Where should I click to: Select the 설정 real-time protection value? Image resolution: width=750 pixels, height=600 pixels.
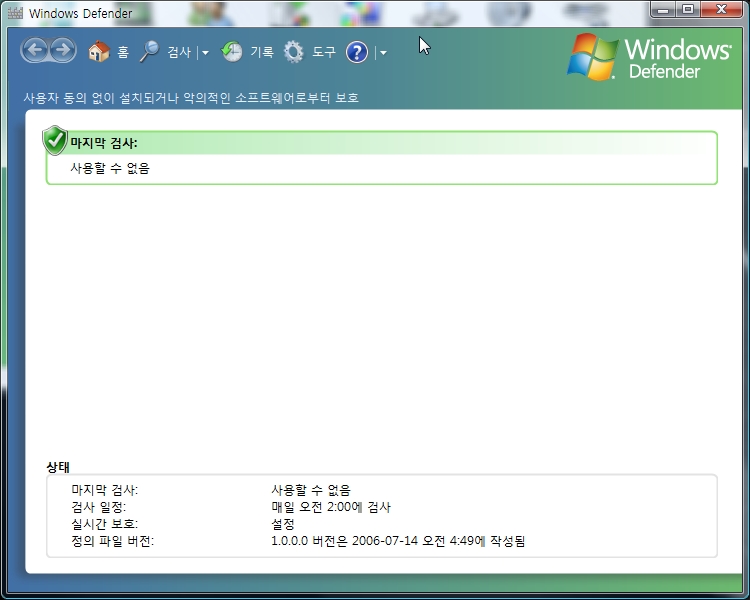coord(283,524)
